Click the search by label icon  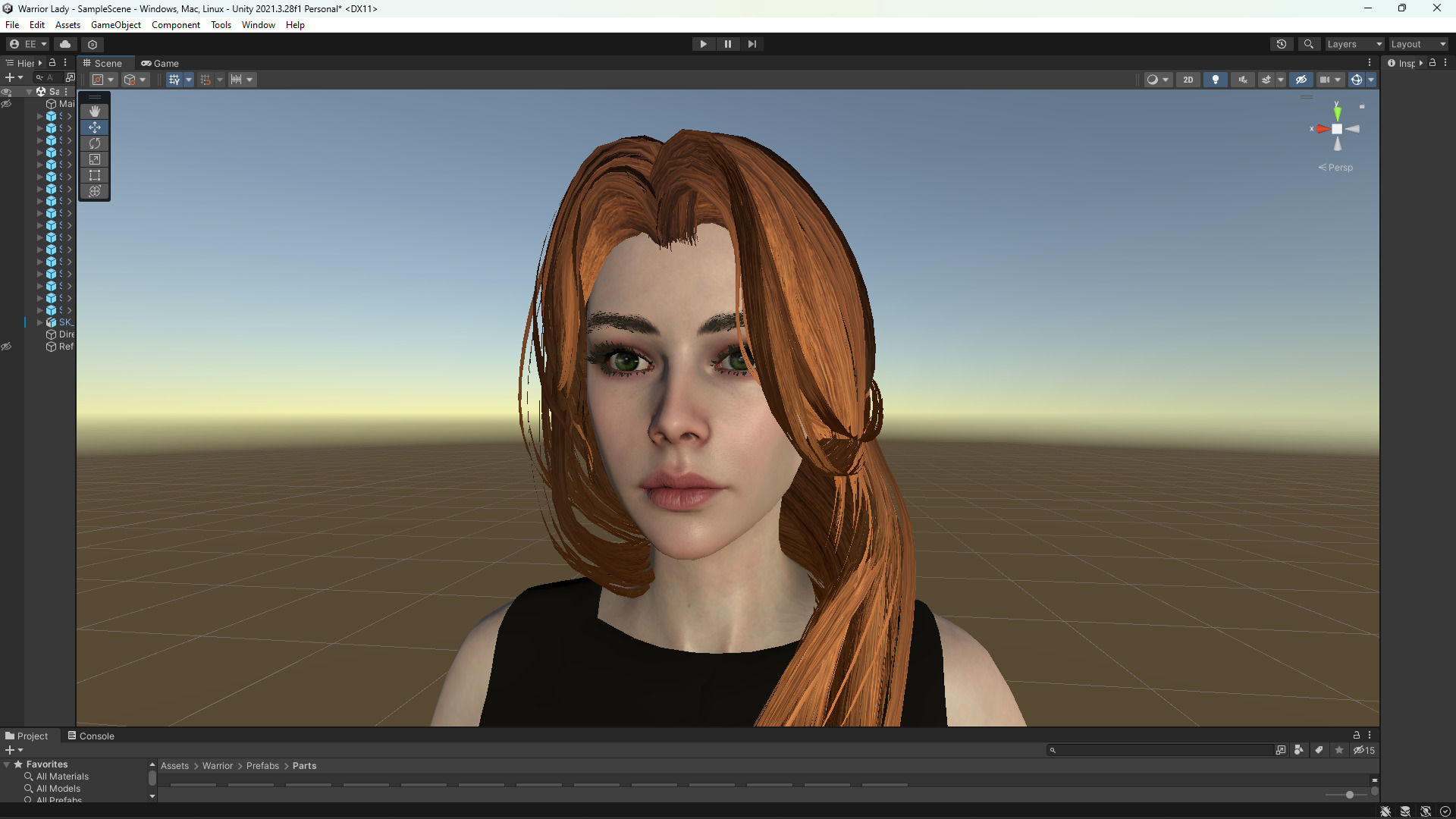click(1319, 750)
